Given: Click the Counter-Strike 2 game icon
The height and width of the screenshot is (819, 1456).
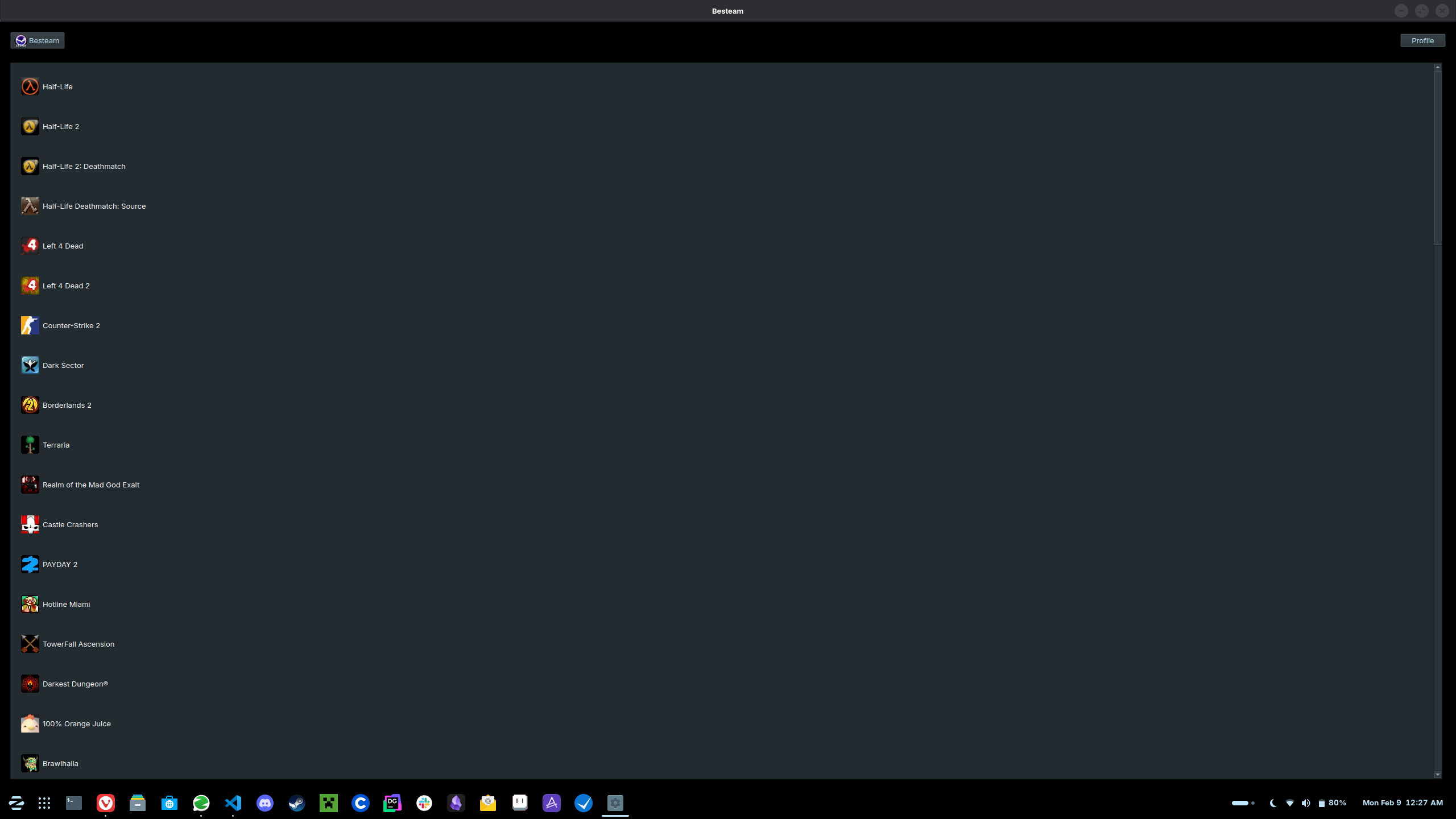Looking at the screenshot, I should point(30,325).
